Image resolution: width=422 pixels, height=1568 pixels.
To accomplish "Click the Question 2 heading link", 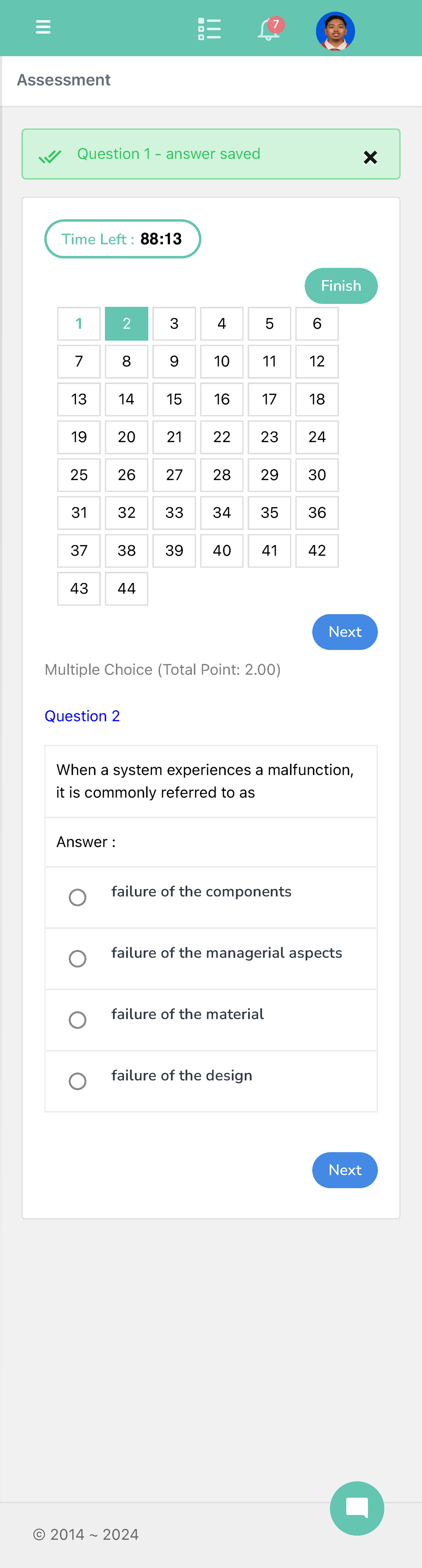I will pyautogui.click(x=82, y=716).
